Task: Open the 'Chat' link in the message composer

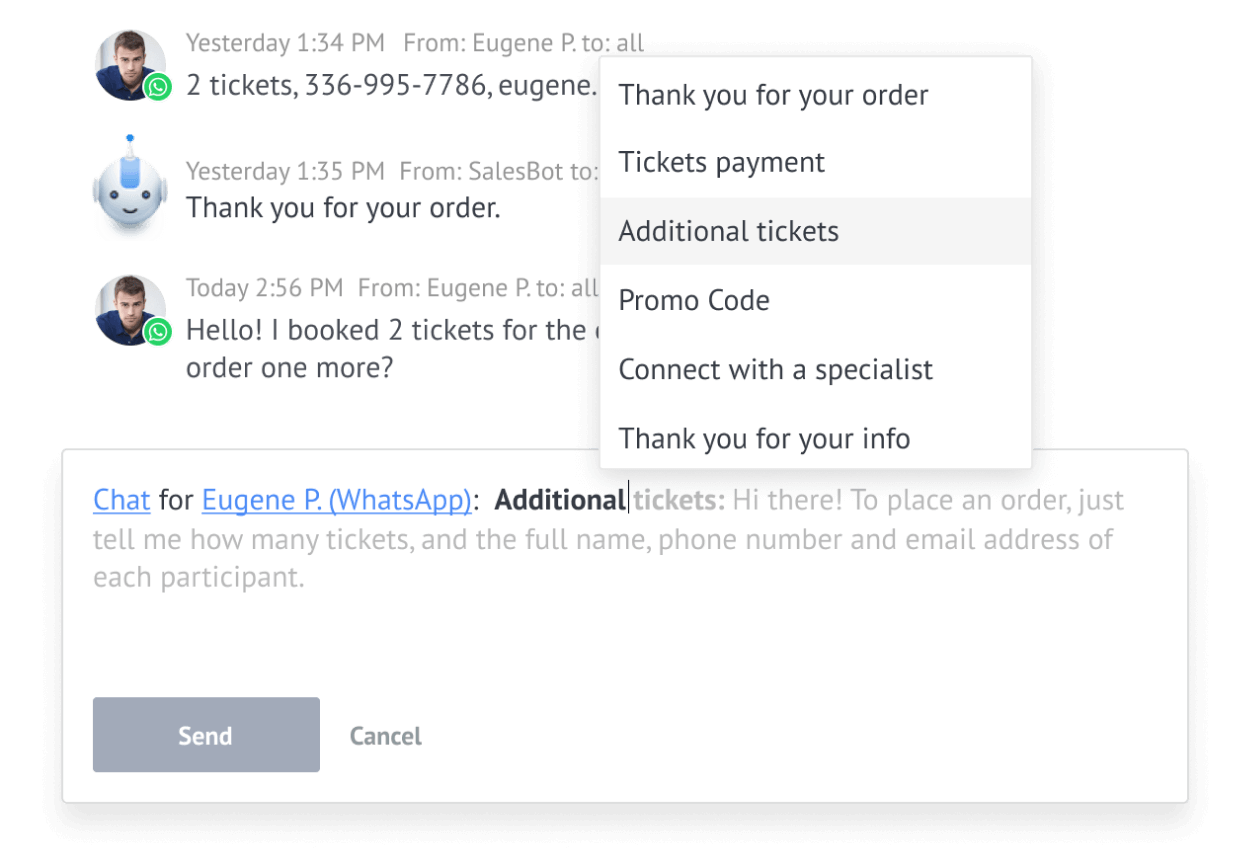Action: tap(122, 499)
